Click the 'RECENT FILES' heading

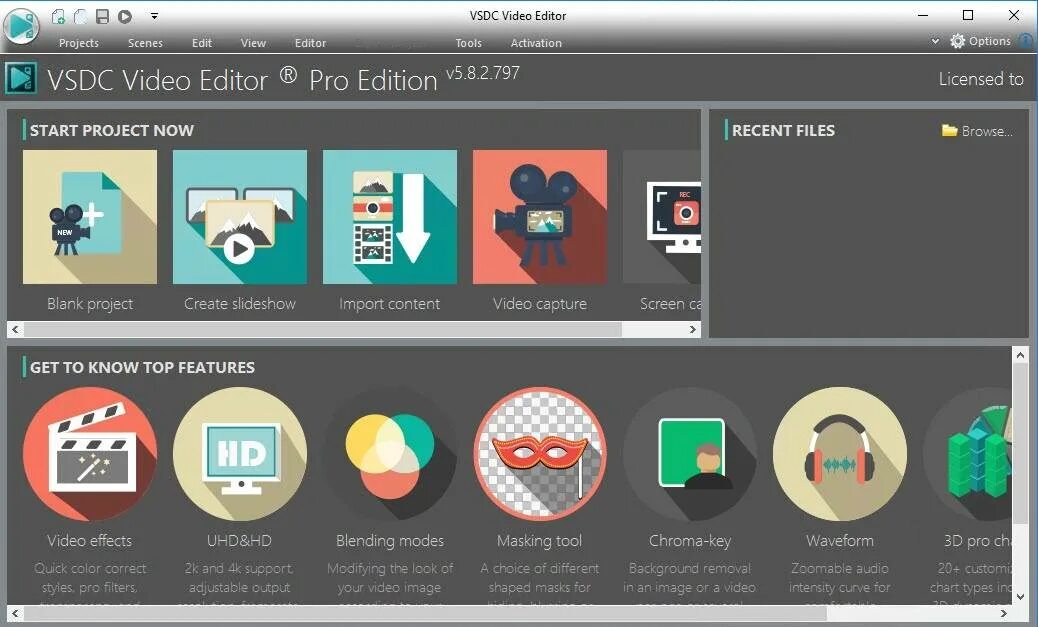click(783, 130)
